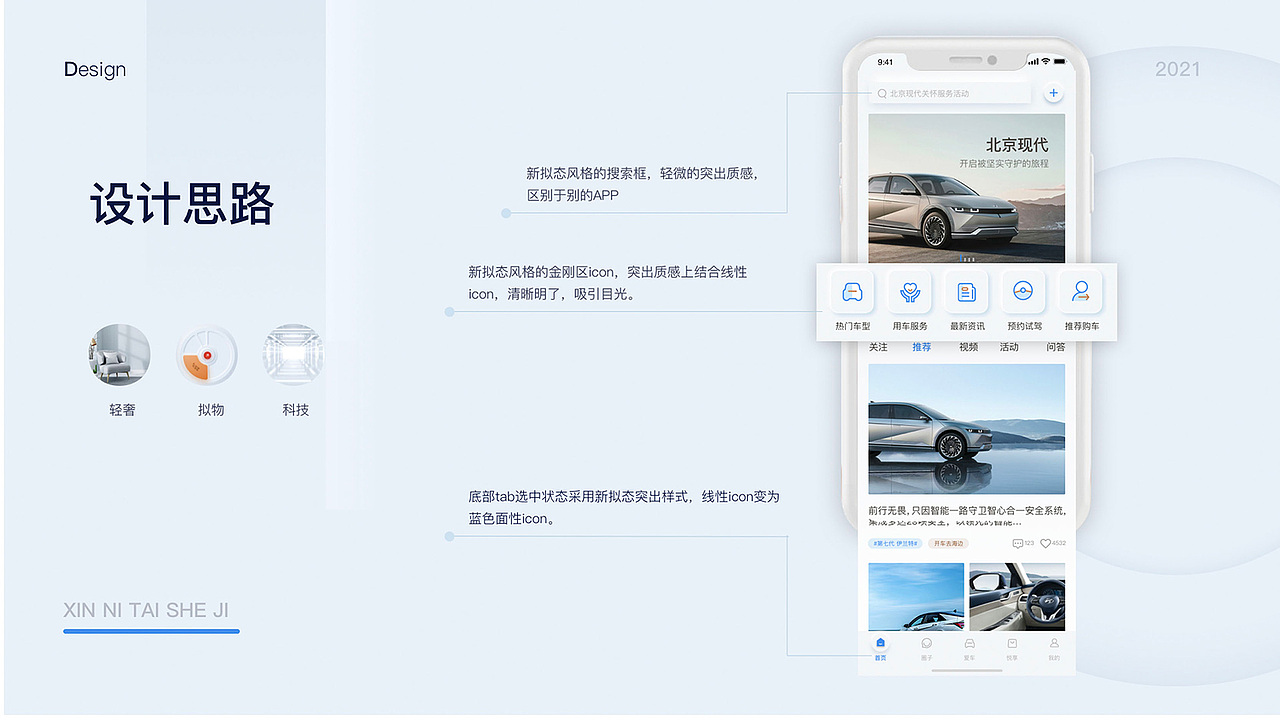
Task: Open 用车服务 heart-hands icon
Action: pos(909,292)
